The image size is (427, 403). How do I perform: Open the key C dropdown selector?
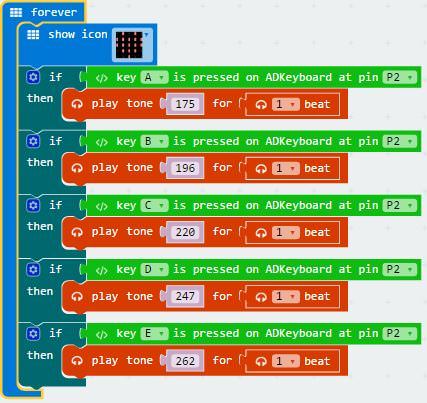click(x=154, y=206)
